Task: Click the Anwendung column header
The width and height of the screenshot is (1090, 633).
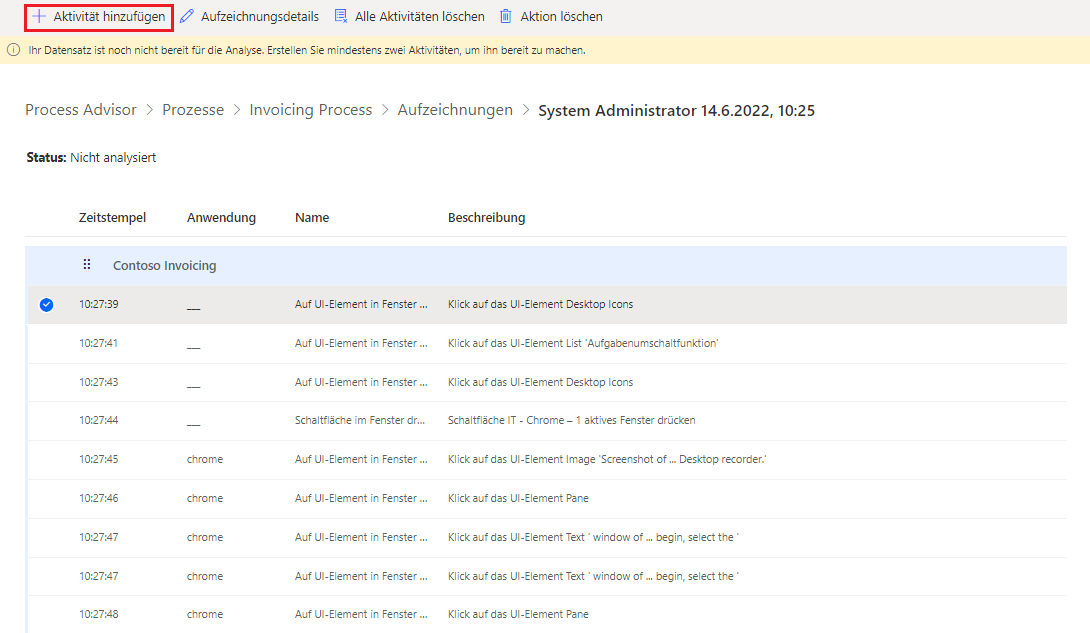Action: coord(221,218)
